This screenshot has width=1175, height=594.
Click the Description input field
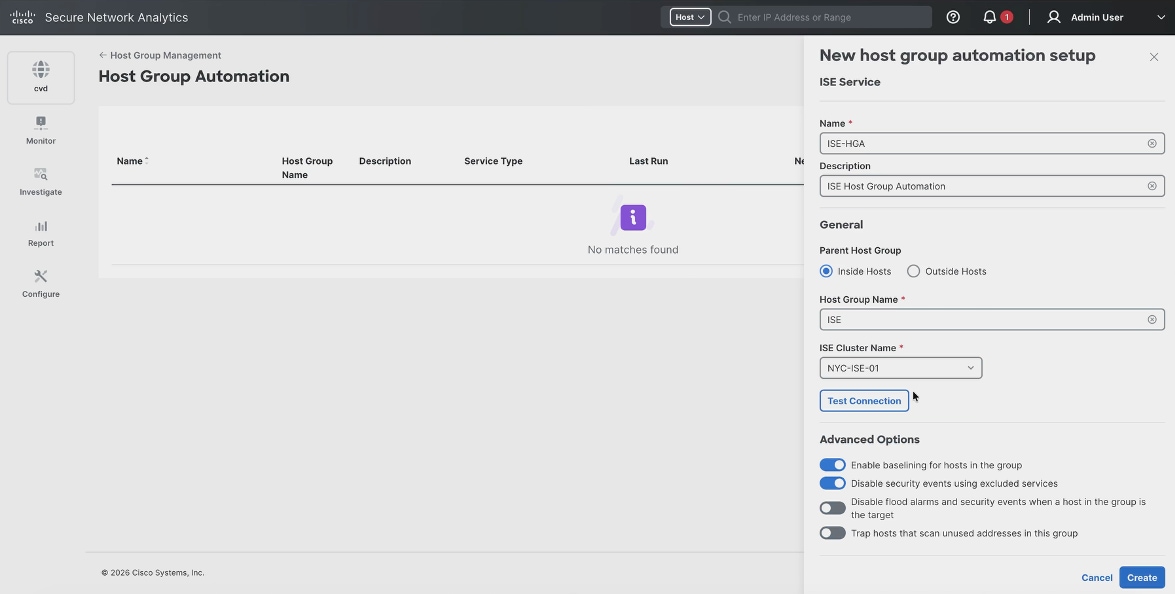tap(992, 186)
